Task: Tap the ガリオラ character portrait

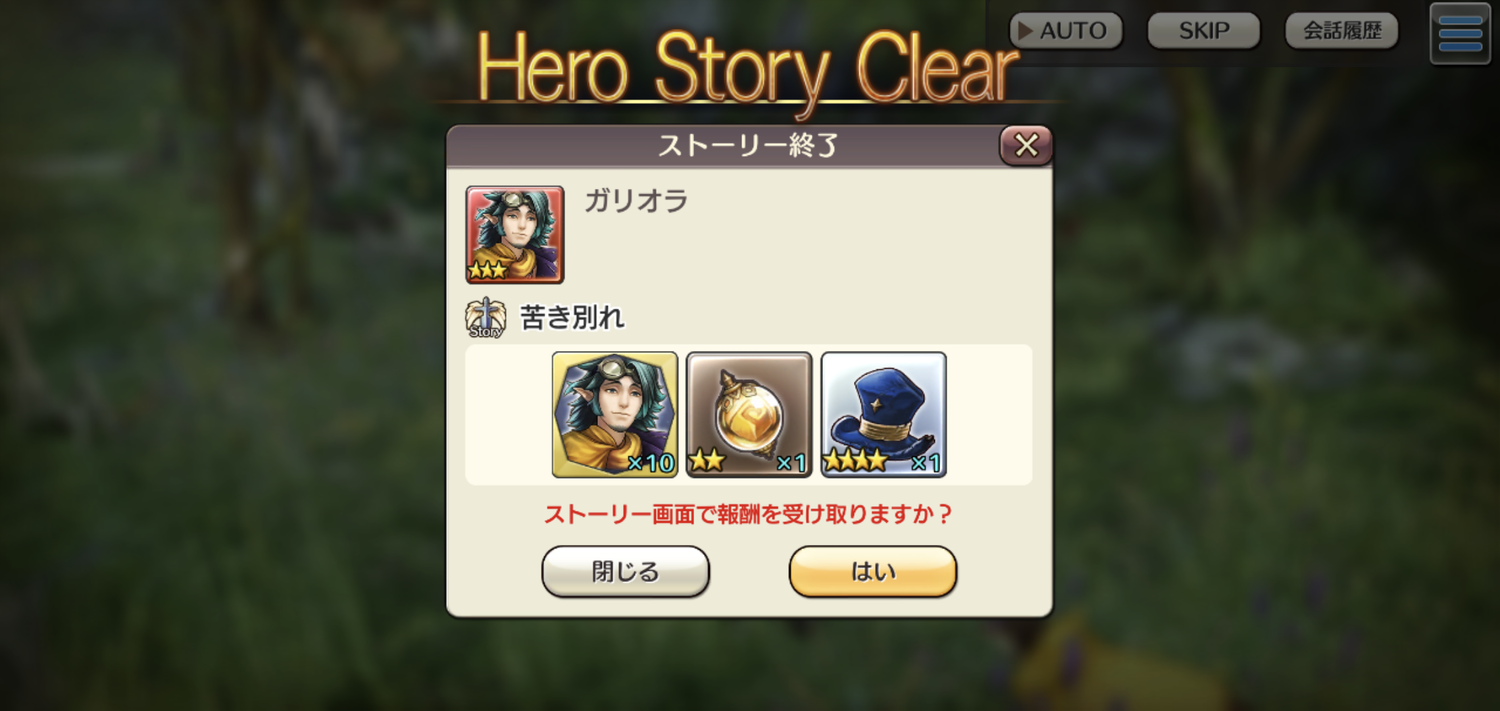Action: (x=515, y=235)
